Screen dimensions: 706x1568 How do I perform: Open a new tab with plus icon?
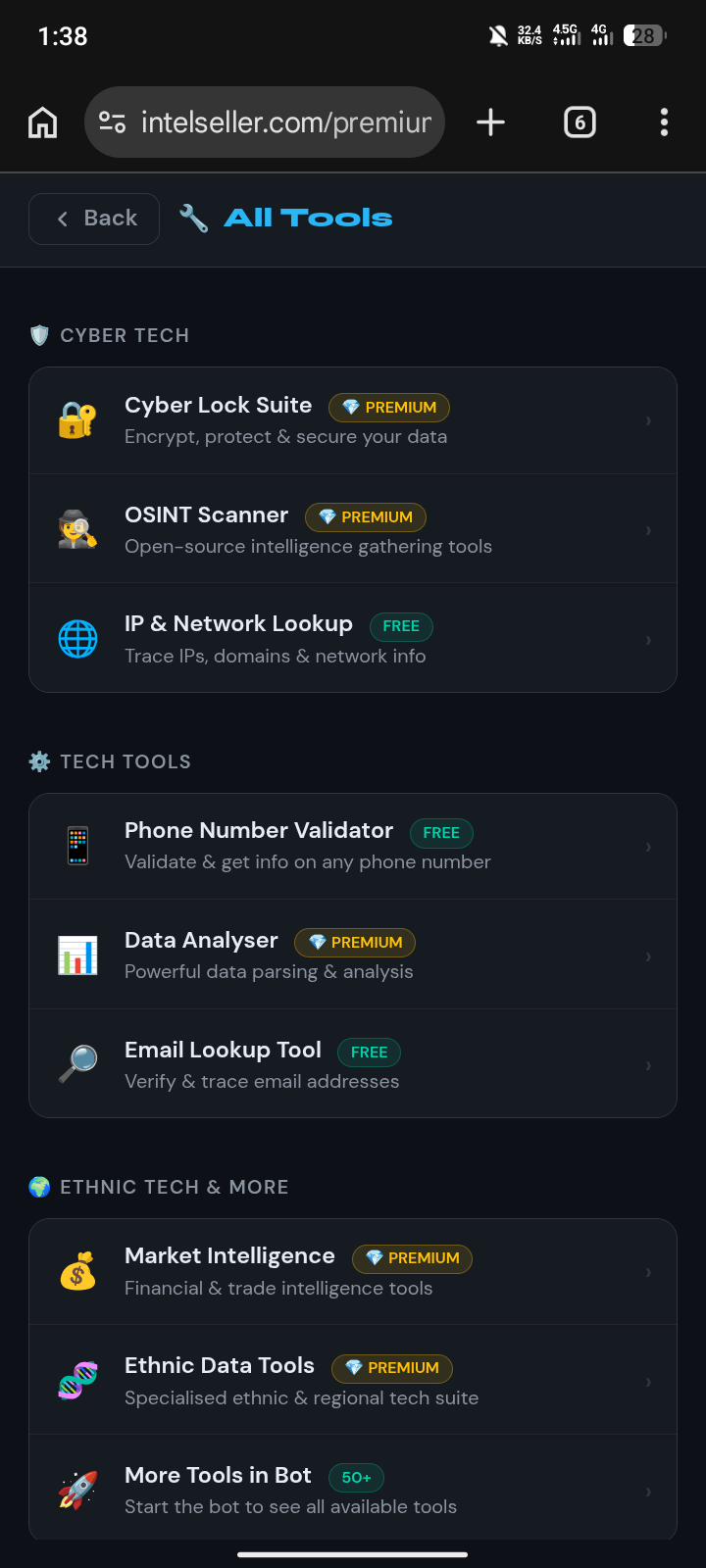[490, 122]
